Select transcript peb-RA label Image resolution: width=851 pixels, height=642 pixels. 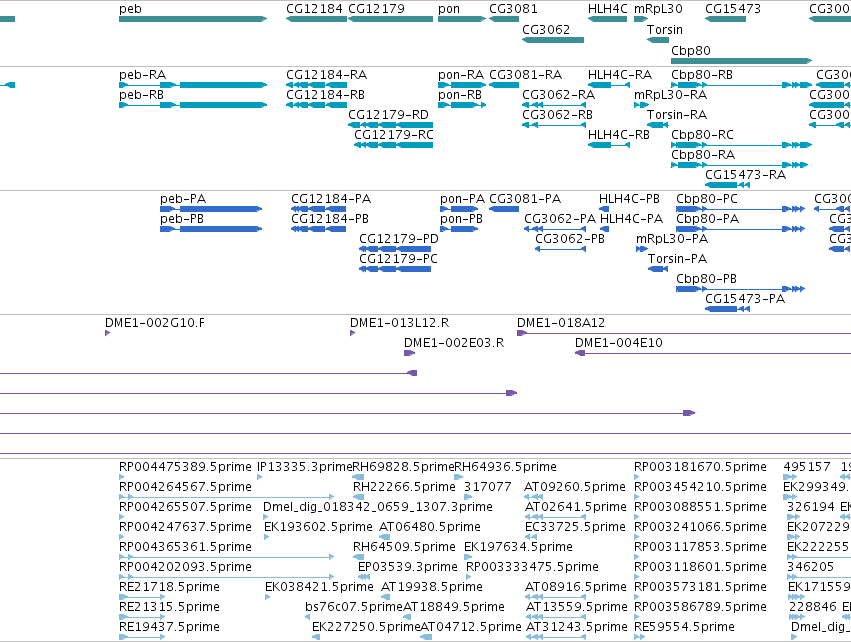tap(142, 75)
